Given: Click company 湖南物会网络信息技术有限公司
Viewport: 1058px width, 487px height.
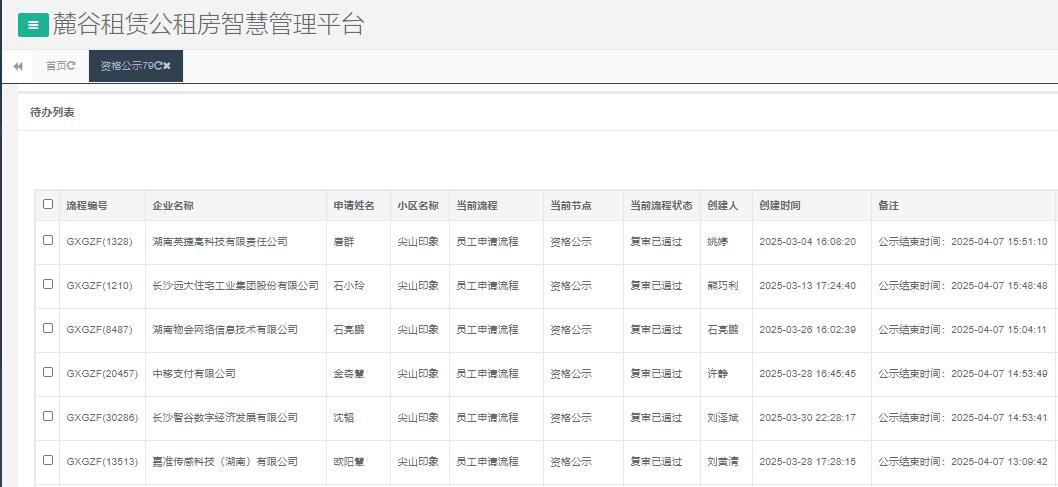Looking at the screenshot, I should [225, 330].
